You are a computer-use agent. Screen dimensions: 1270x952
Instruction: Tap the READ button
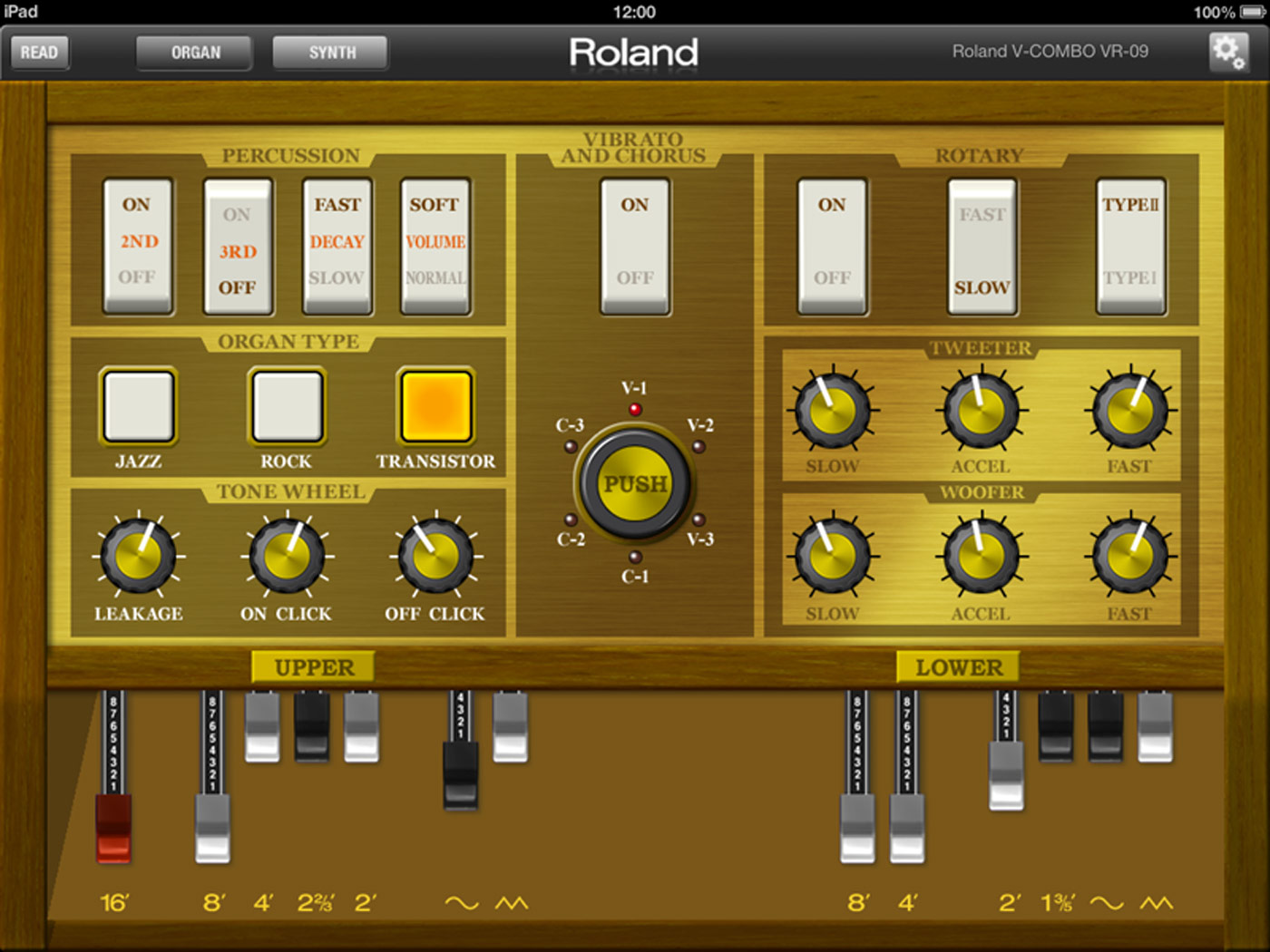click(39, 53)
